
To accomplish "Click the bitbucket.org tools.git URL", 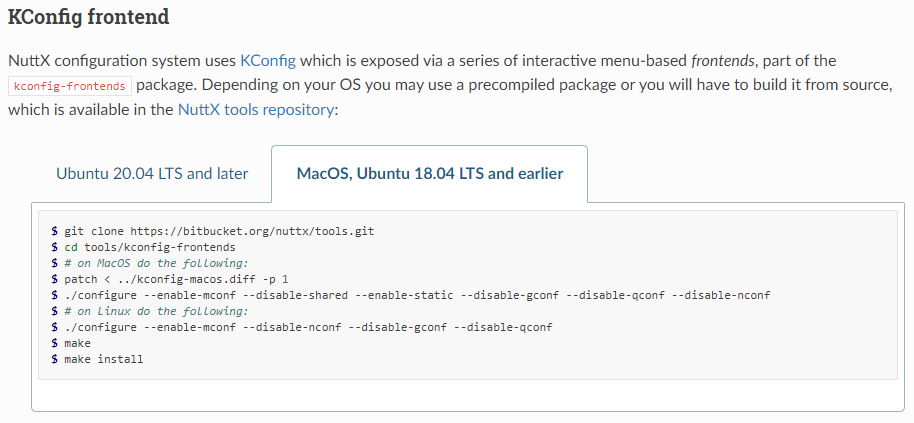I will click(x=252, y=230).
